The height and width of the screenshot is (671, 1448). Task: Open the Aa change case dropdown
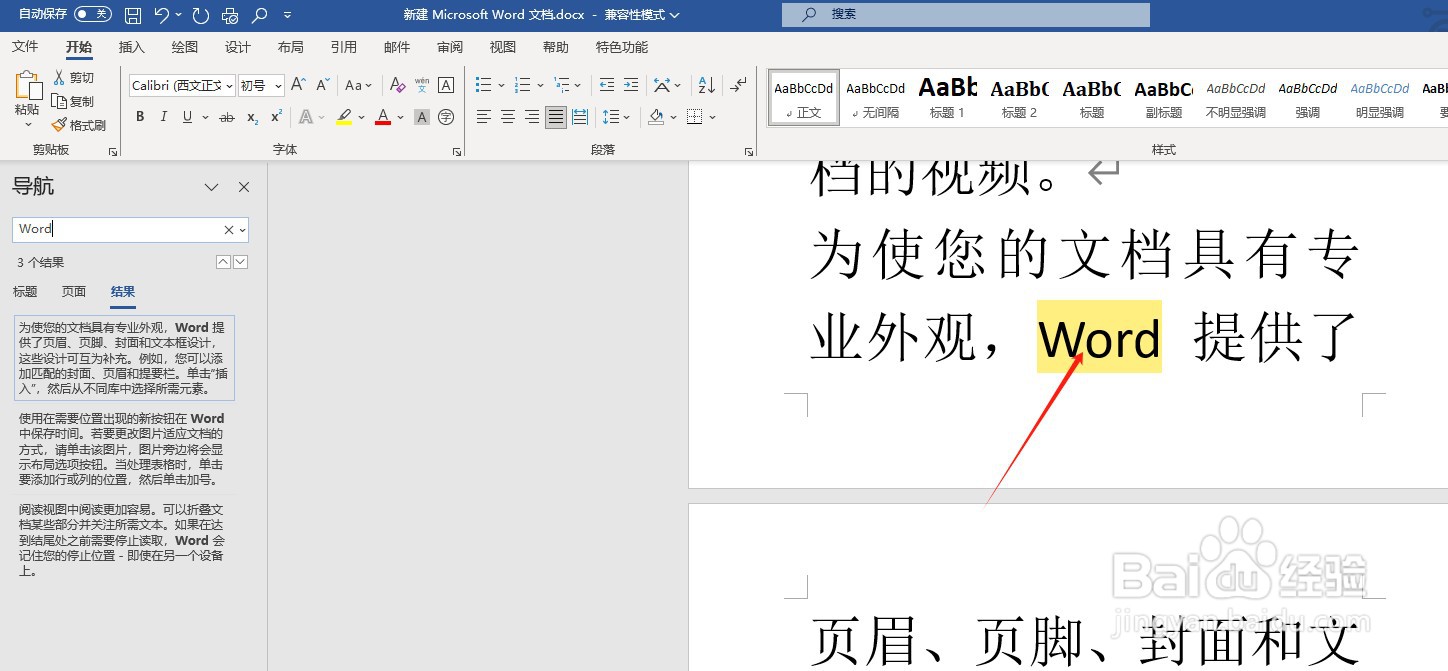358,86
